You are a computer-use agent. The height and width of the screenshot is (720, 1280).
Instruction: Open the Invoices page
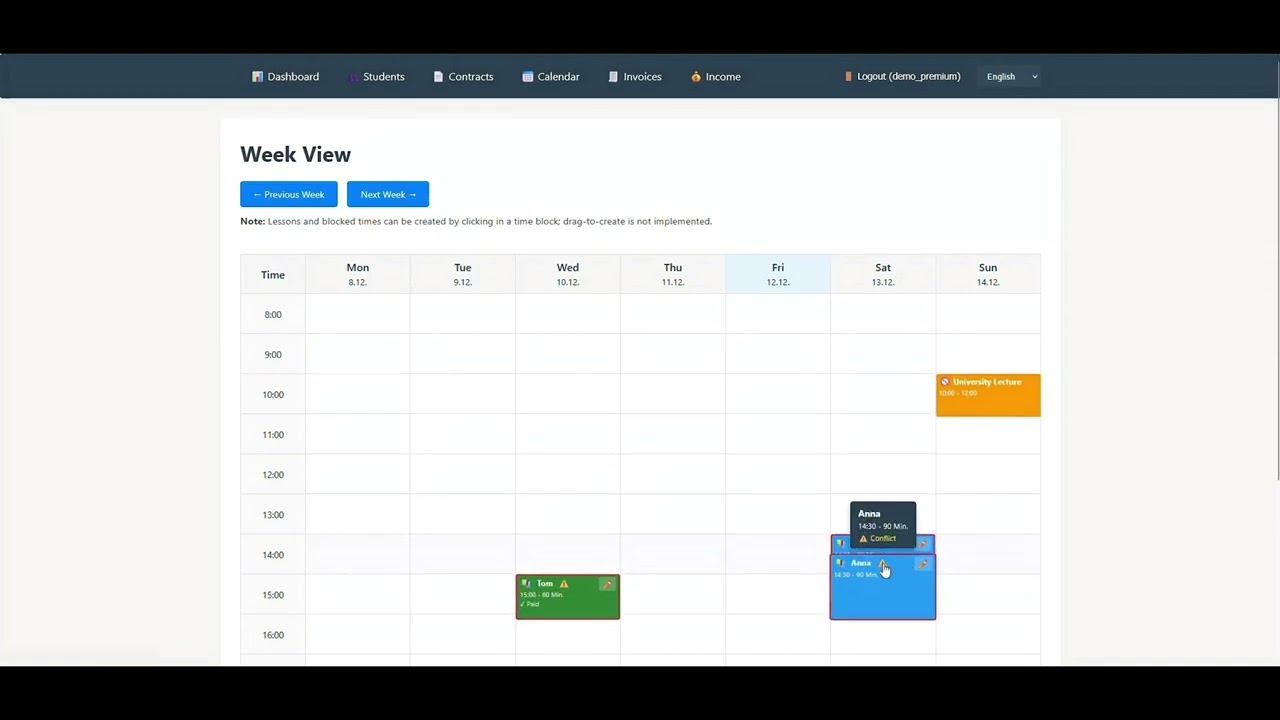click(635, 76)
